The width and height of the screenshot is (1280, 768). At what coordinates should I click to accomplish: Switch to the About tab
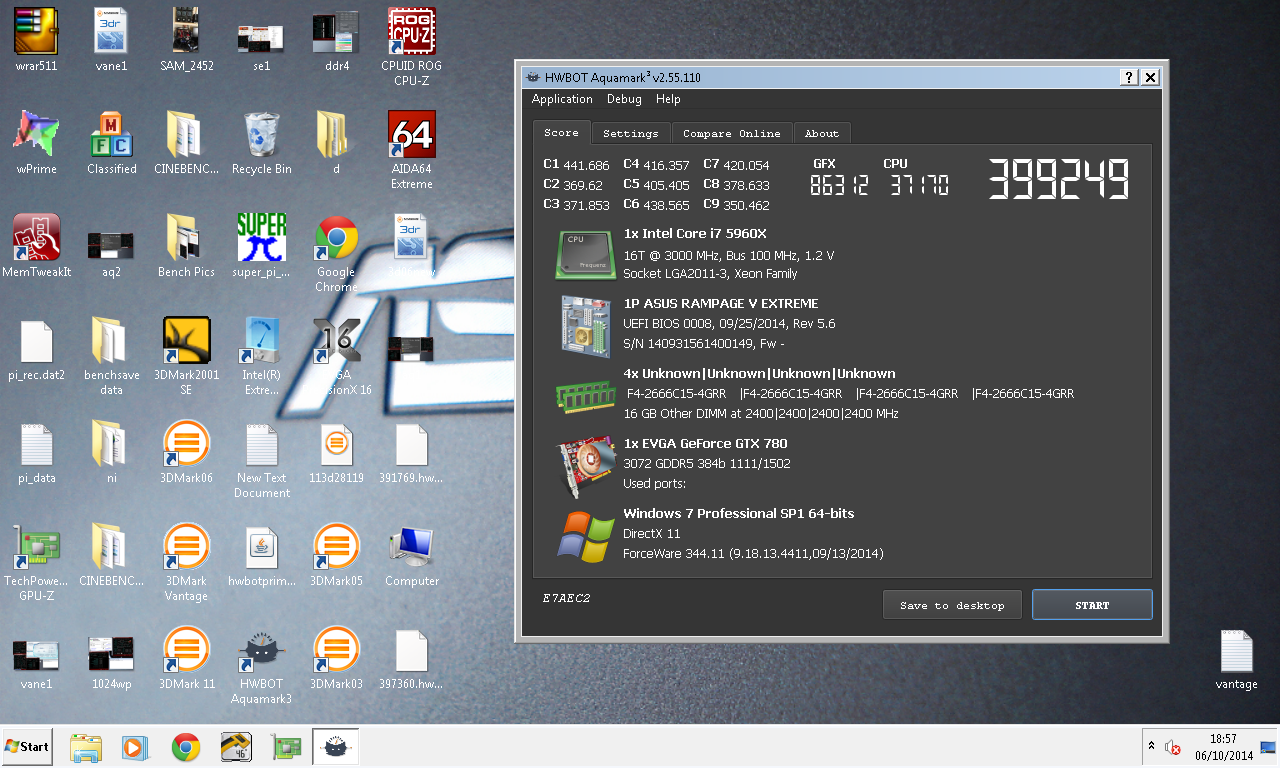point(822,133)
